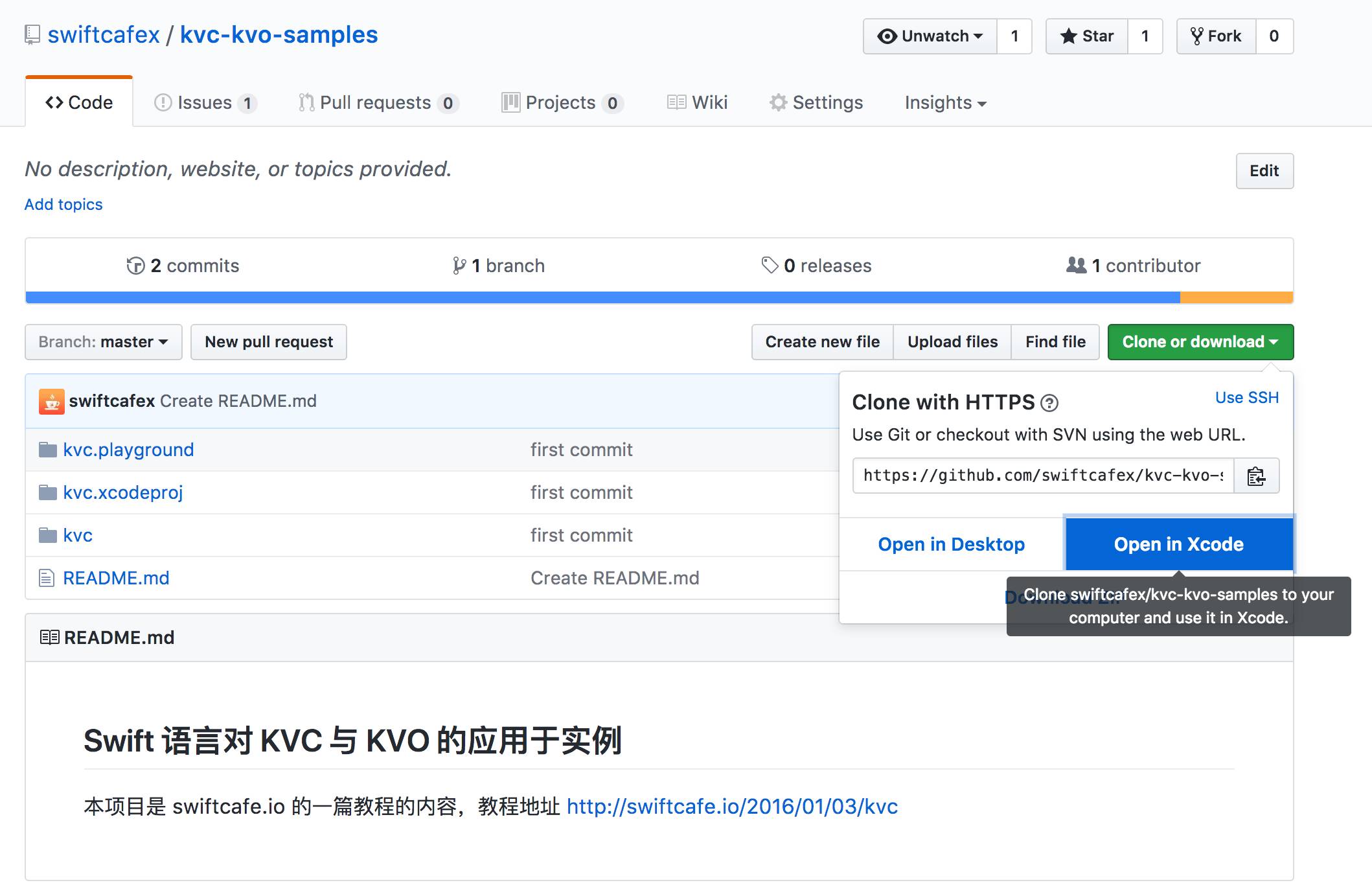Expand the Branch master dropdown
Screen dimensions: 1372x885
pyautogui.click(x=100, y=340)
